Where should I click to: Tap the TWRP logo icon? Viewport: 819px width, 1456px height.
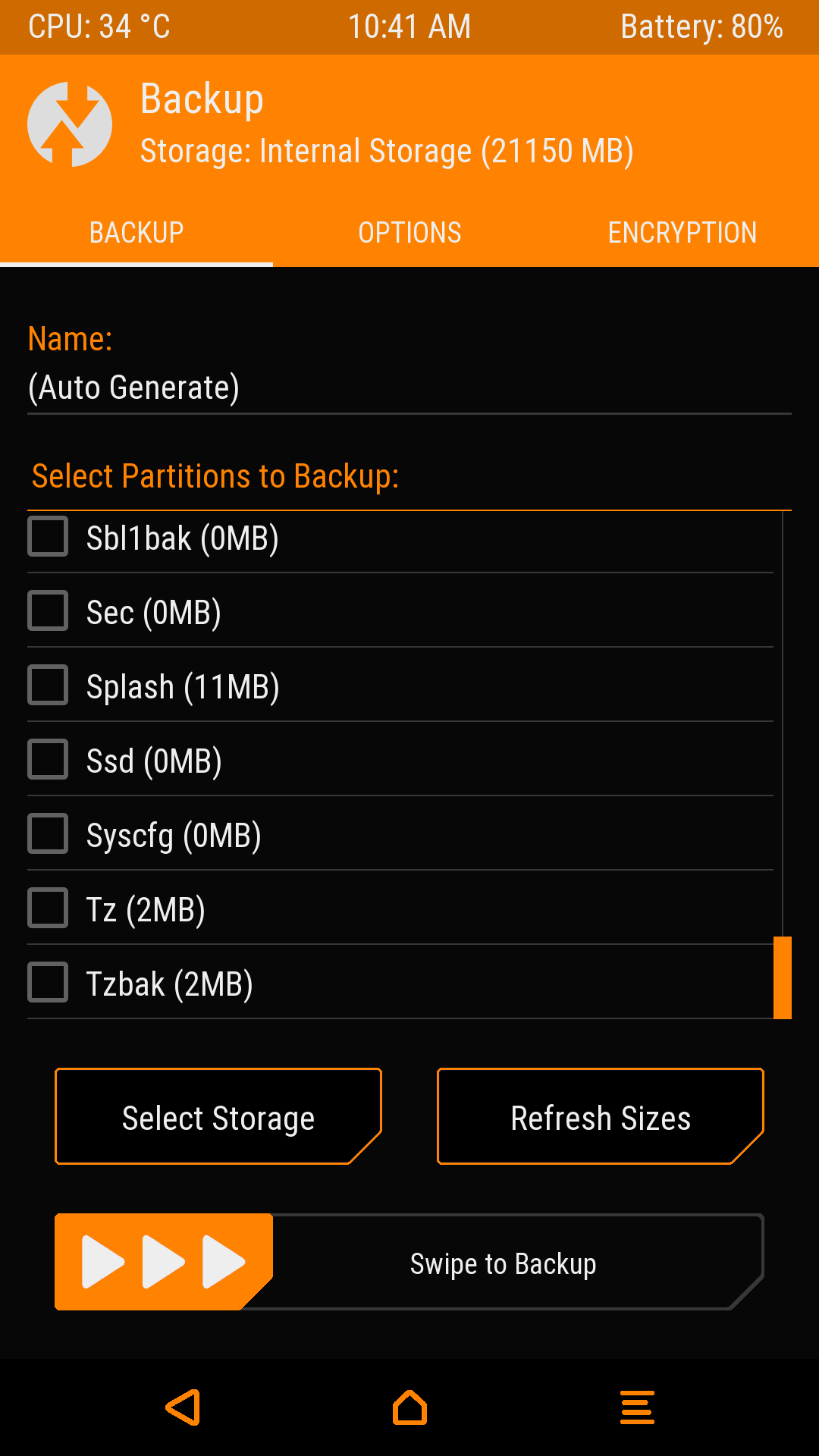coord(70,124)
